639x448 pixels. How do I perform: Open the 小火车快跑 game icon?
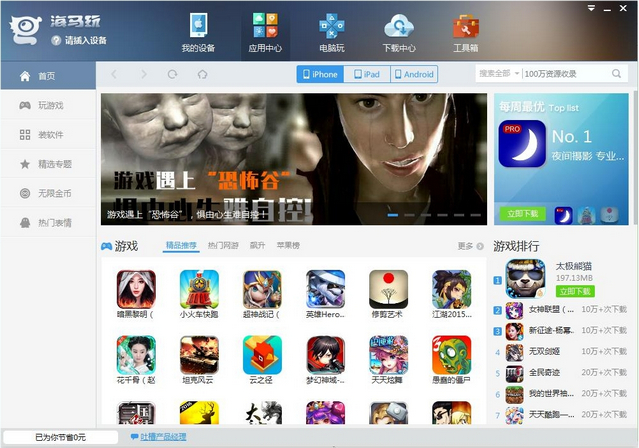tap(199, 289)
